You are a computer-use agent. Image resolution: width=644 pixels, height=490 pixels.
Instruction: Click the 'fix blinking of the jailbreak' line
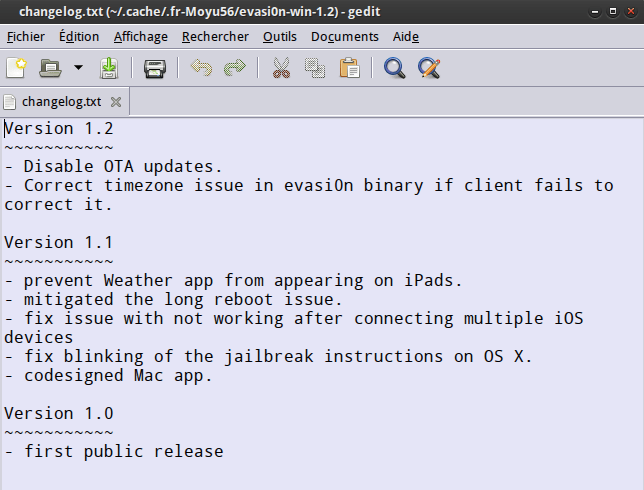(x=268, y=356)
